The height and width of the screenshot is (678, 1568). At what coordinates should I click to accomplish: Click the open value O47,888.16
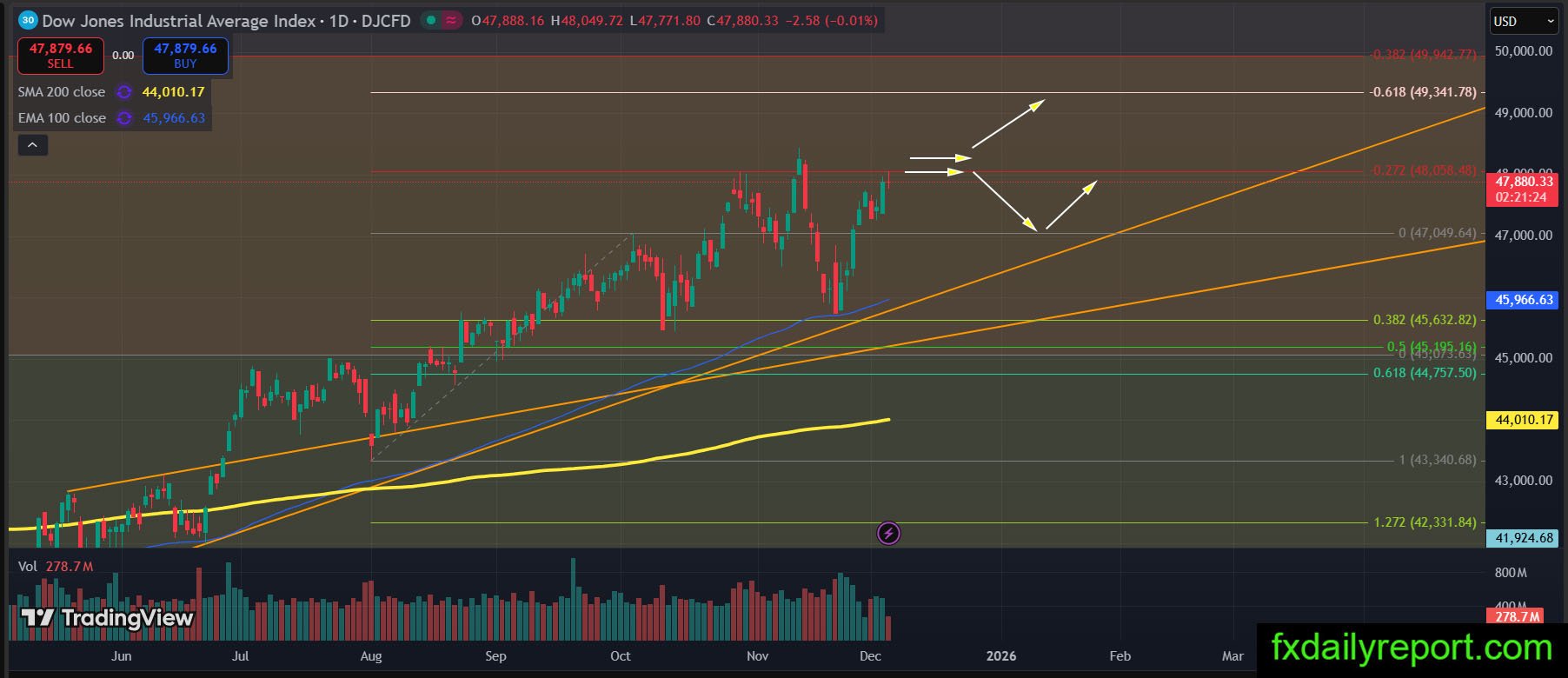click(508, 21)
